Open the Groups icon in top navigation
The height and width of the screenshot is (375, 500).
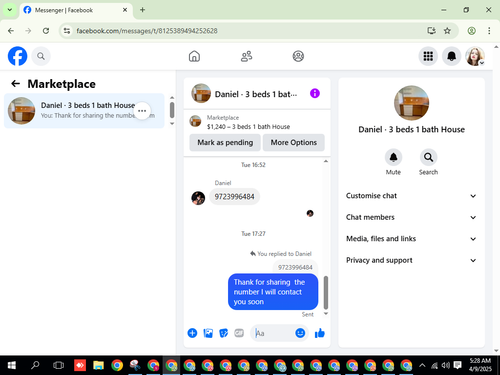coord(298,56)
